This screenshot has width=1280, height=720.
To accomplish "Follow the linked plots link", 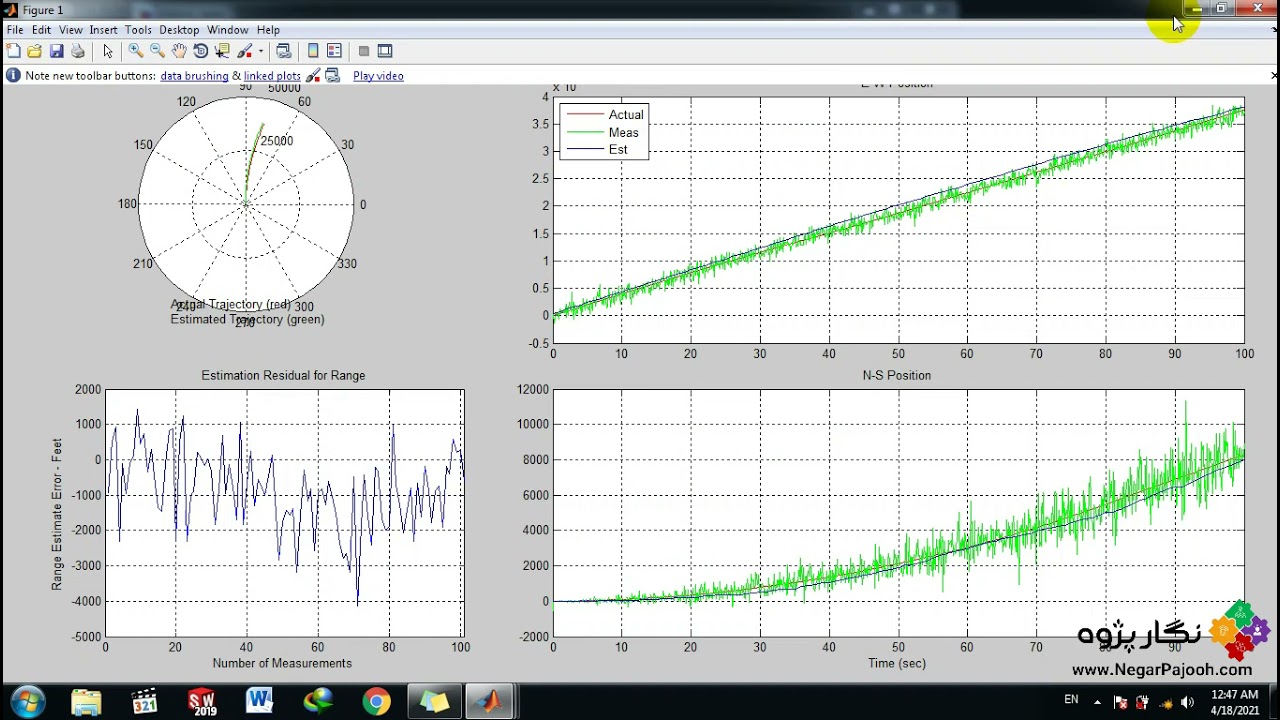I will click(272, 76).
